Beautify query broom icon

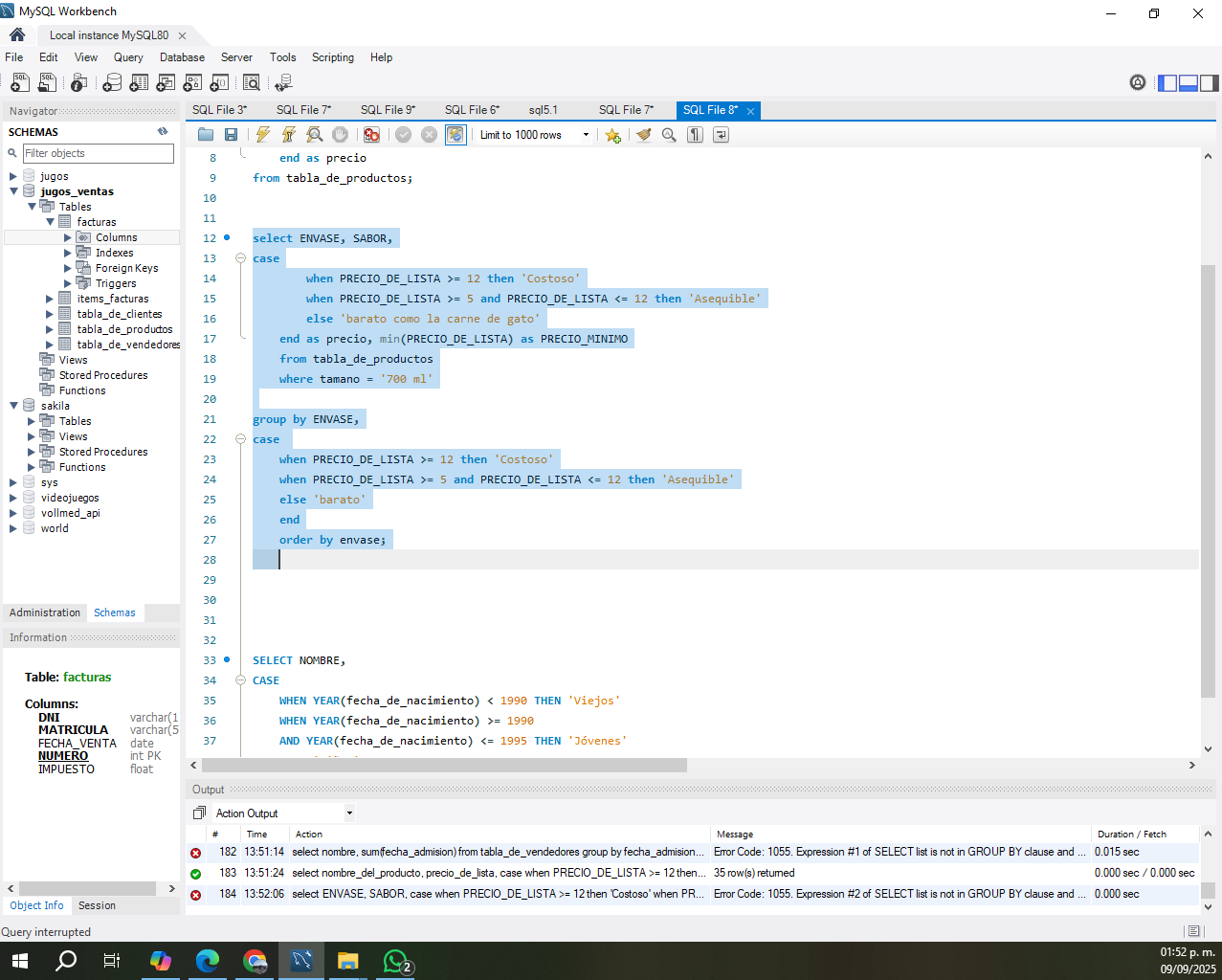point(644,135)
